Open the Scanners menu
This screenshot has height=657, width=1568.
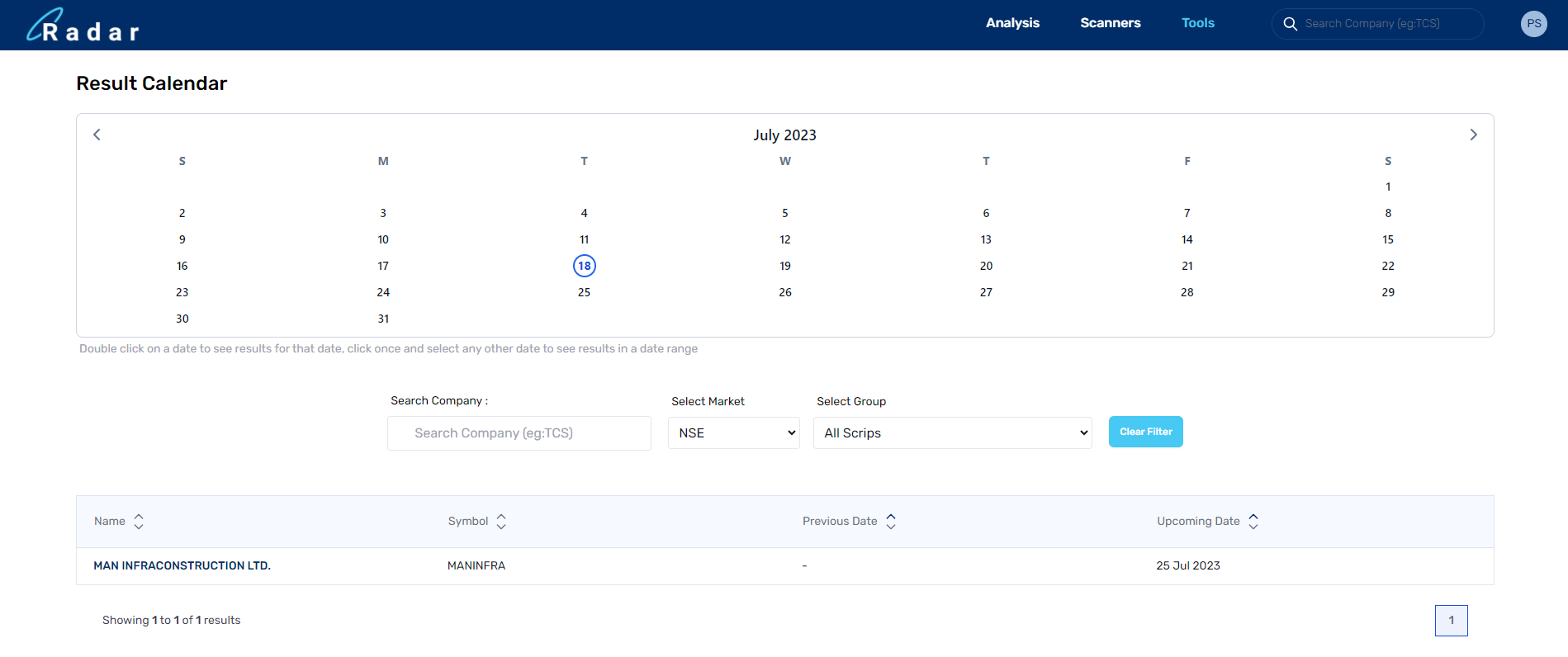[x=1111, y=23]
